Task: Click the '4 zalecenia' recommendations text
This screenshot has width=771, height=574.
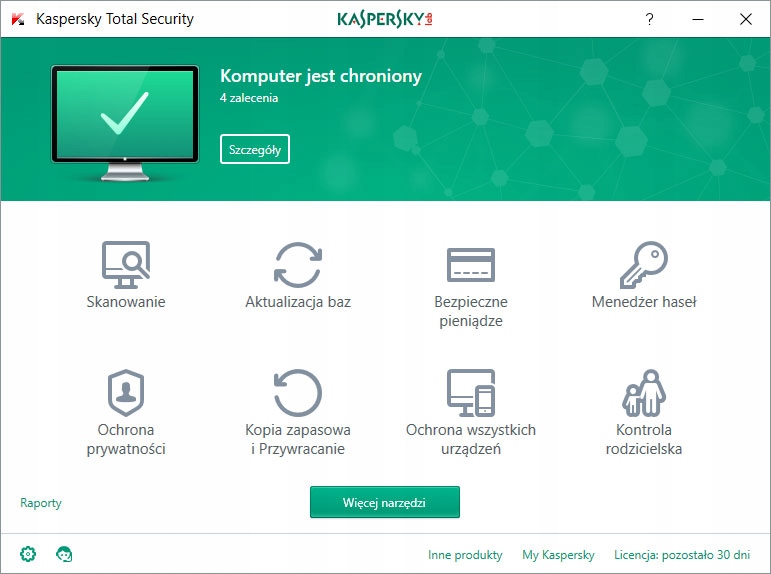Action: tap(249, 98)
